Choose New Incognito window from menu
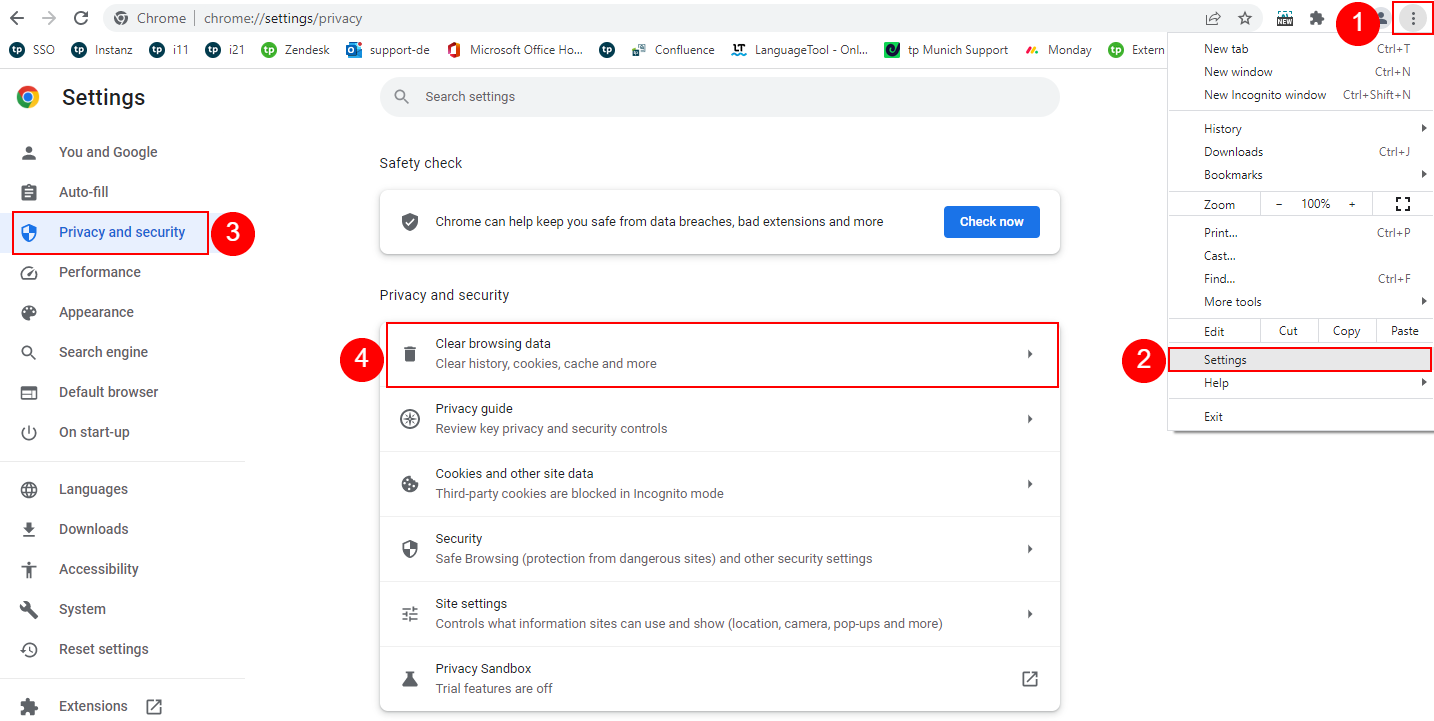This screenshot has height=721, width=1434. [1265, 95]
